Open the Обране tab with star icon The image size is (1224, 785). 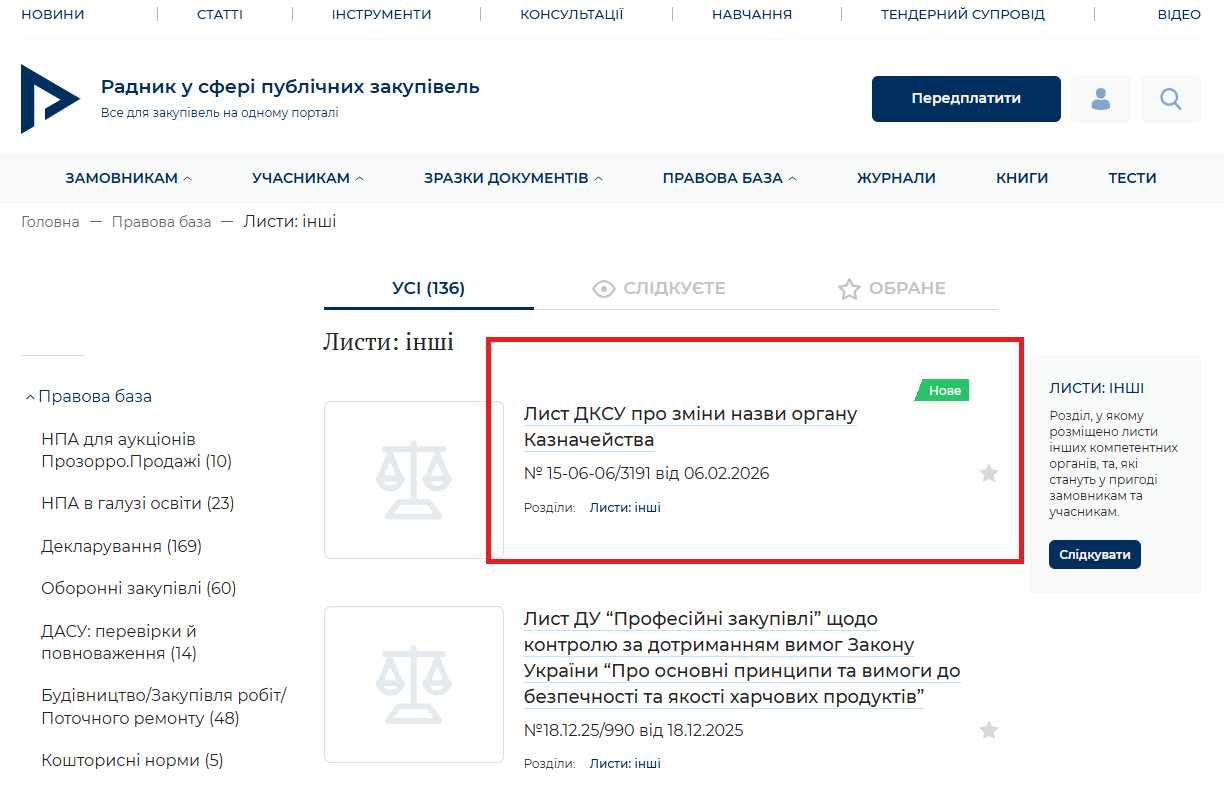click(x=891, y=289)
